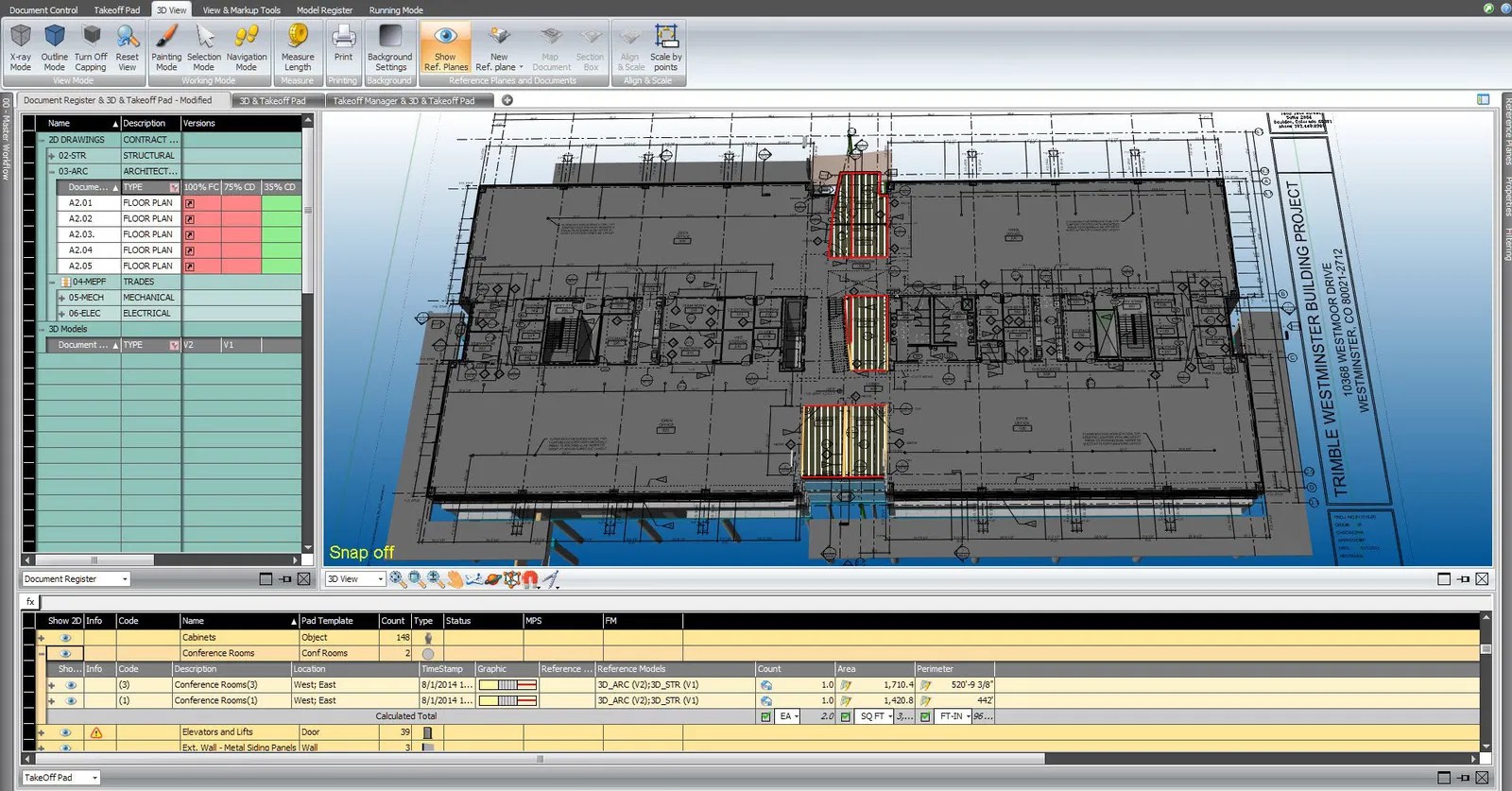Select the zoom window magnifier below viewer
Viewport: 1512px width, 791px height.
point(417,579)
